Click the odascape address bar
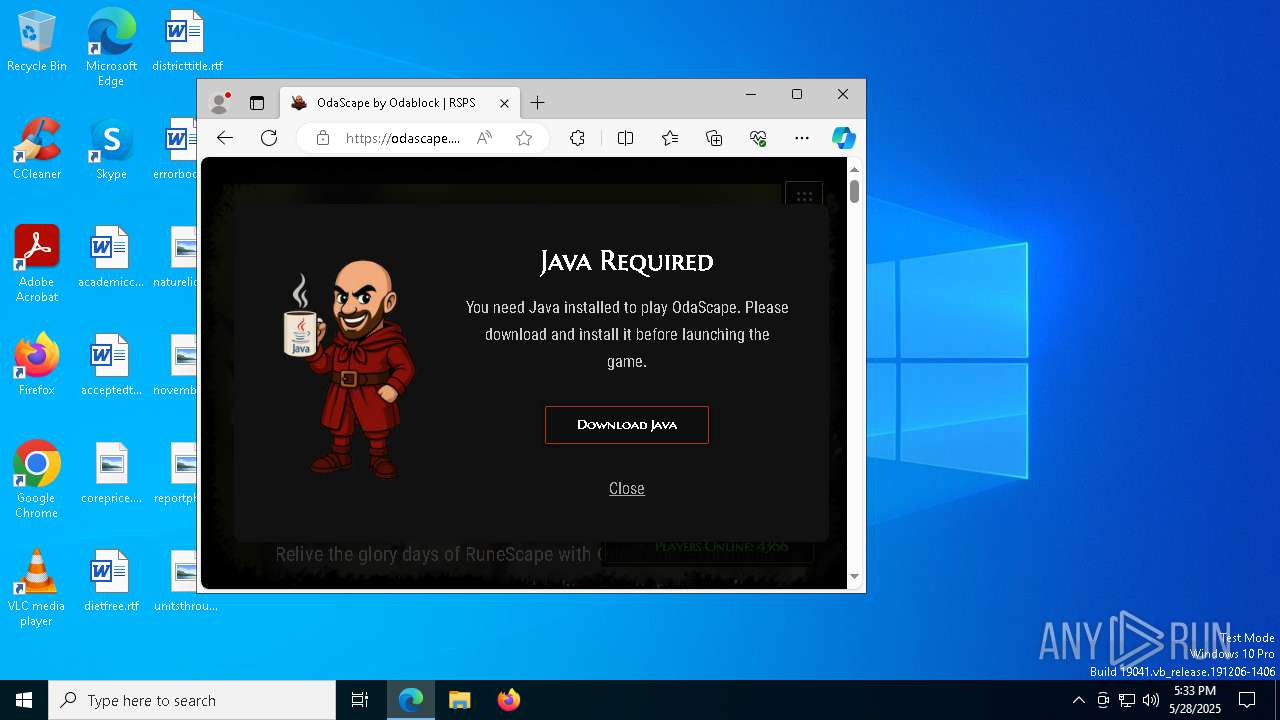The height and width of the screenshot is (720, 1280). (403, 138)
